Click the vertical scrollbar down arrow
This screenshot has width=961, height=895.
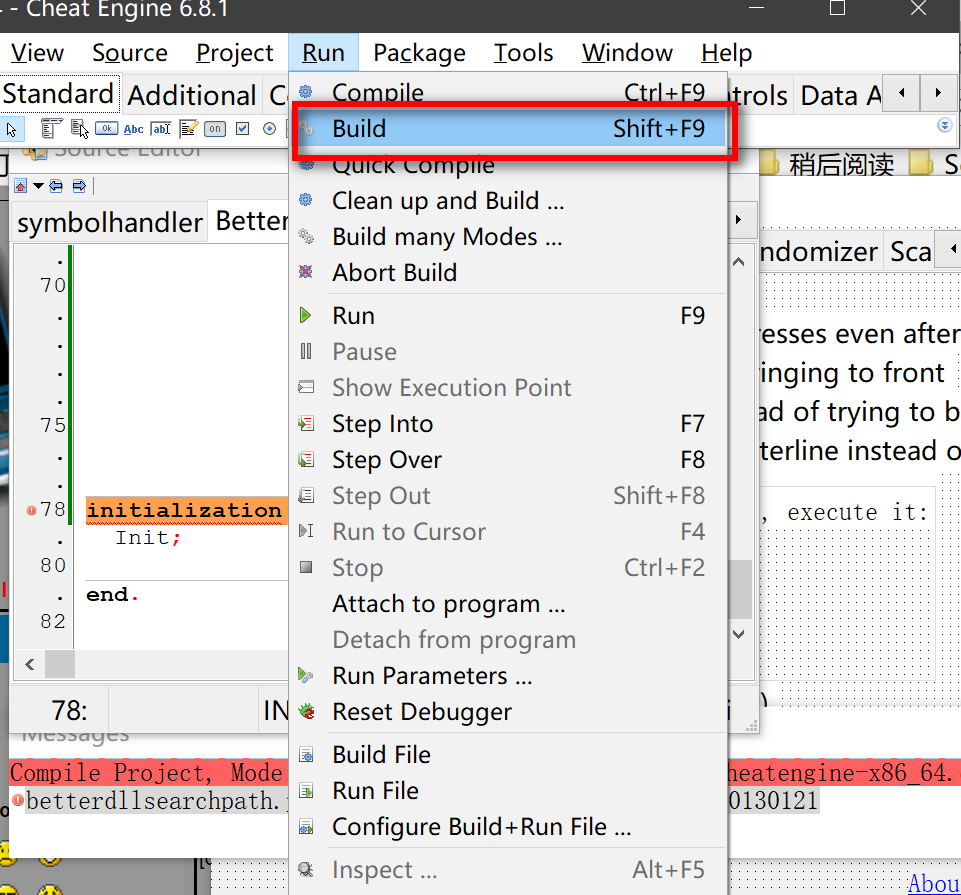pyautogui.click(x=739, y=634)
